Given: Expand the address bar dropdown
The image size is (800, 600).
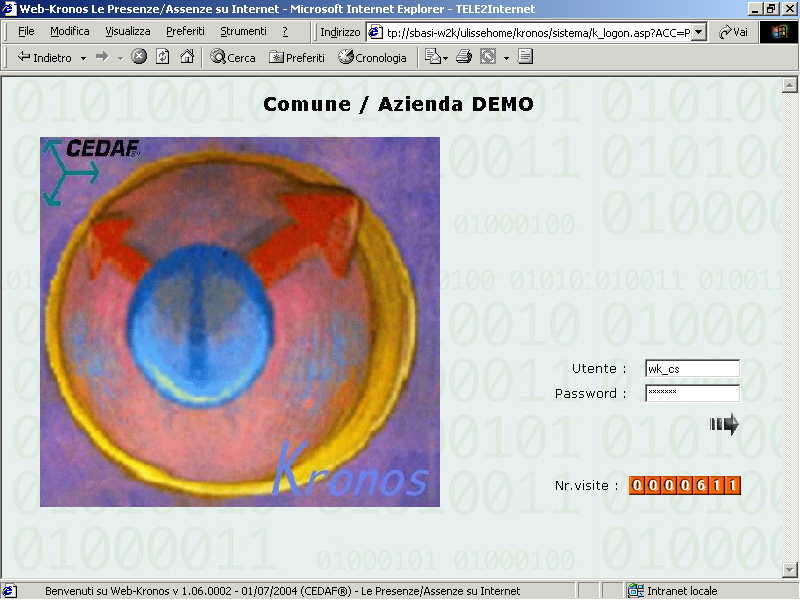Looking at the screenshot, I should point(699,32).
